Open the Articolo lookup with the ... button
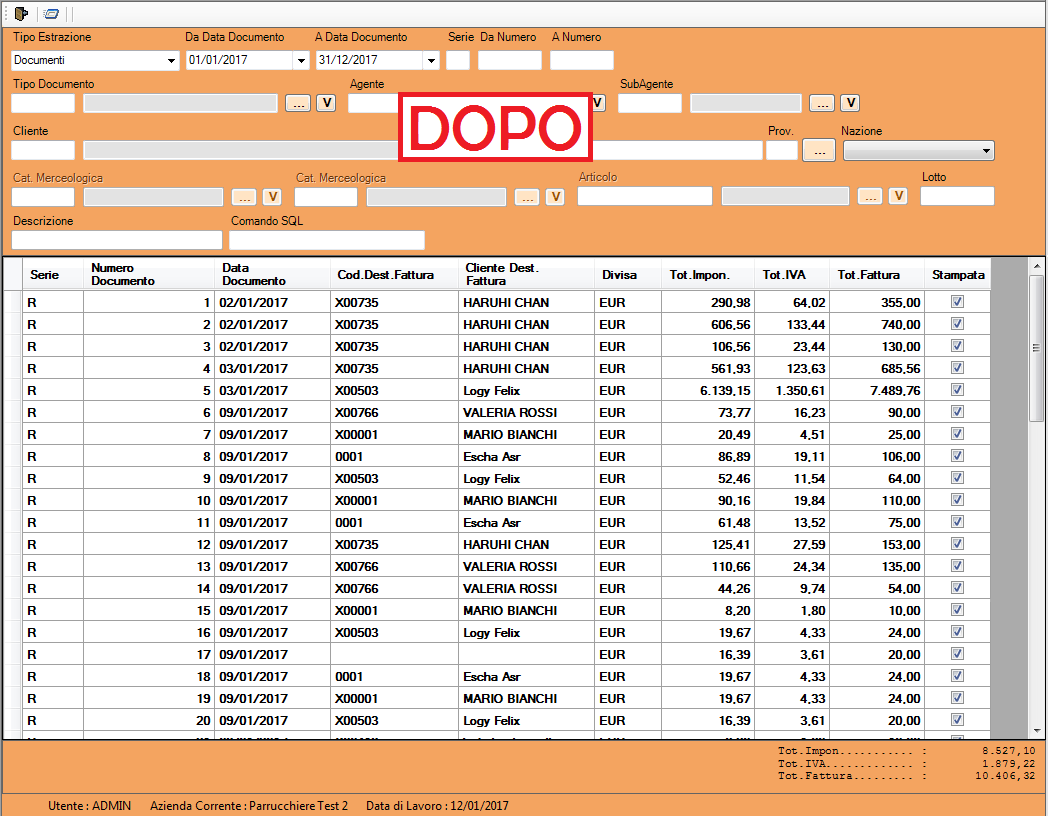 (869, 196)
